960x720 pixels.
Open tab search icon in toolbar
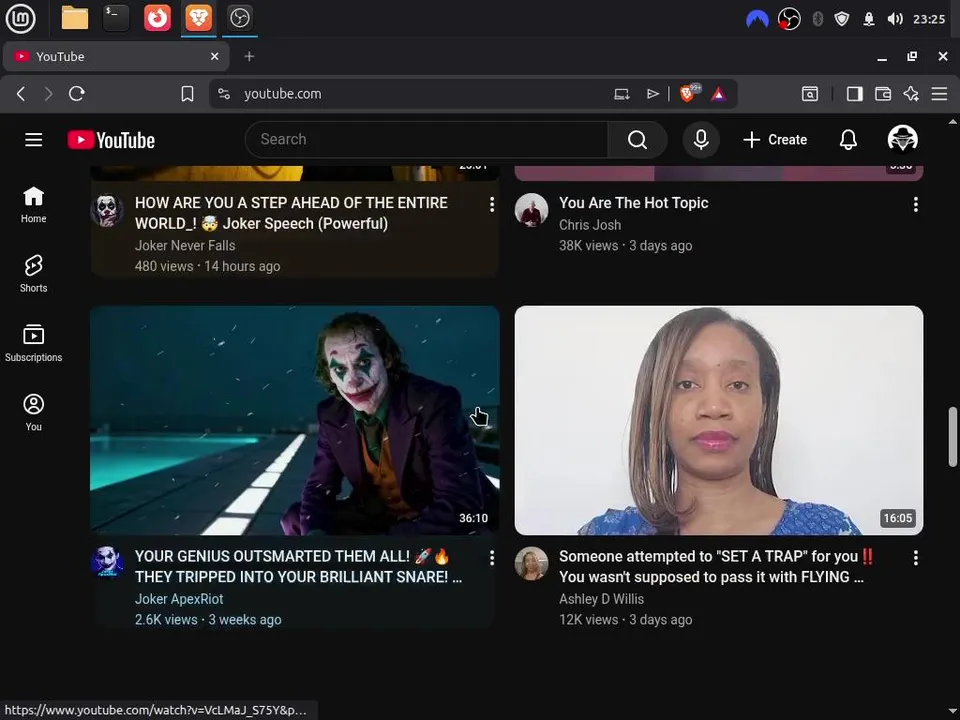tap(809, 94)
